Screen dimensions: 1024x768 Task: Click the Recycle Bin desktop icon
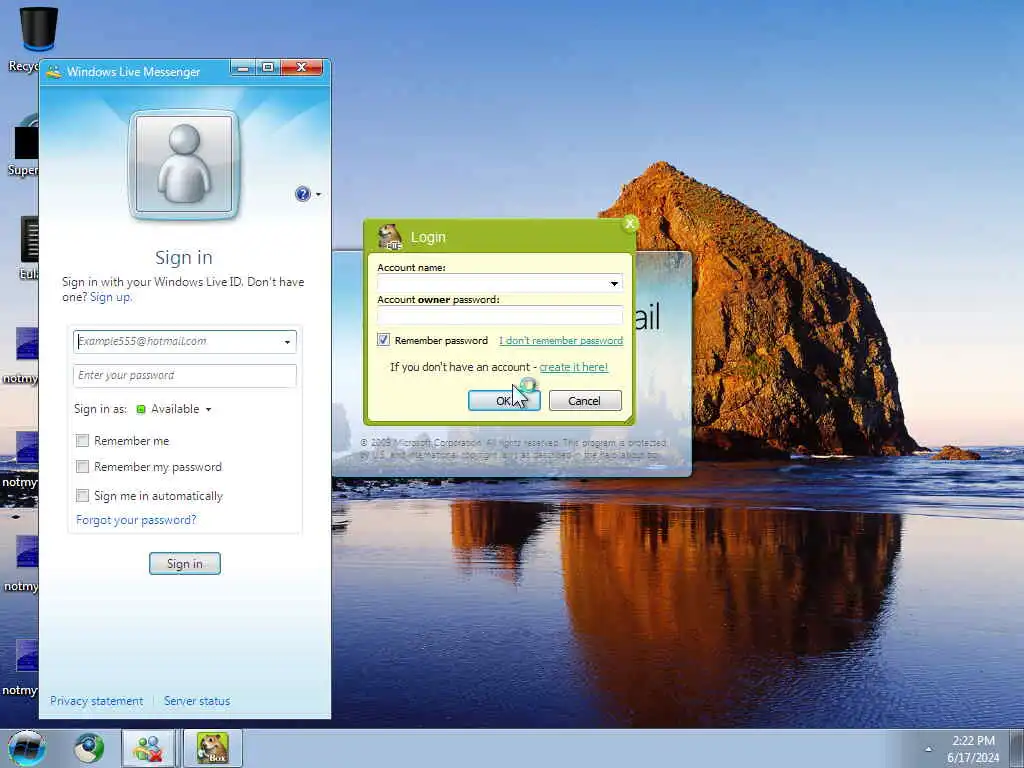(x=38, y=31)
